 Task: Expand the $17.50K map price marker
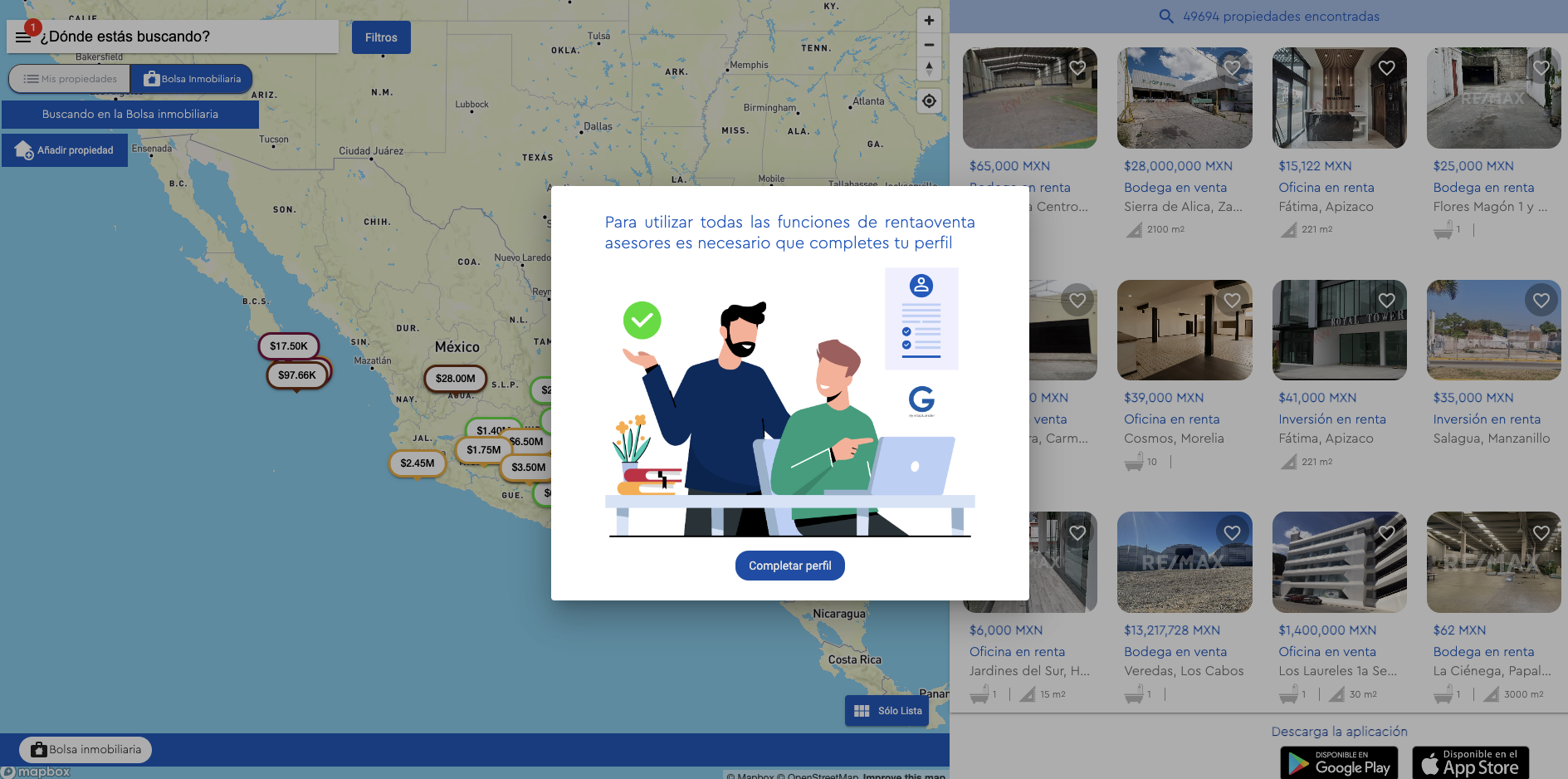tap(289, 346)
